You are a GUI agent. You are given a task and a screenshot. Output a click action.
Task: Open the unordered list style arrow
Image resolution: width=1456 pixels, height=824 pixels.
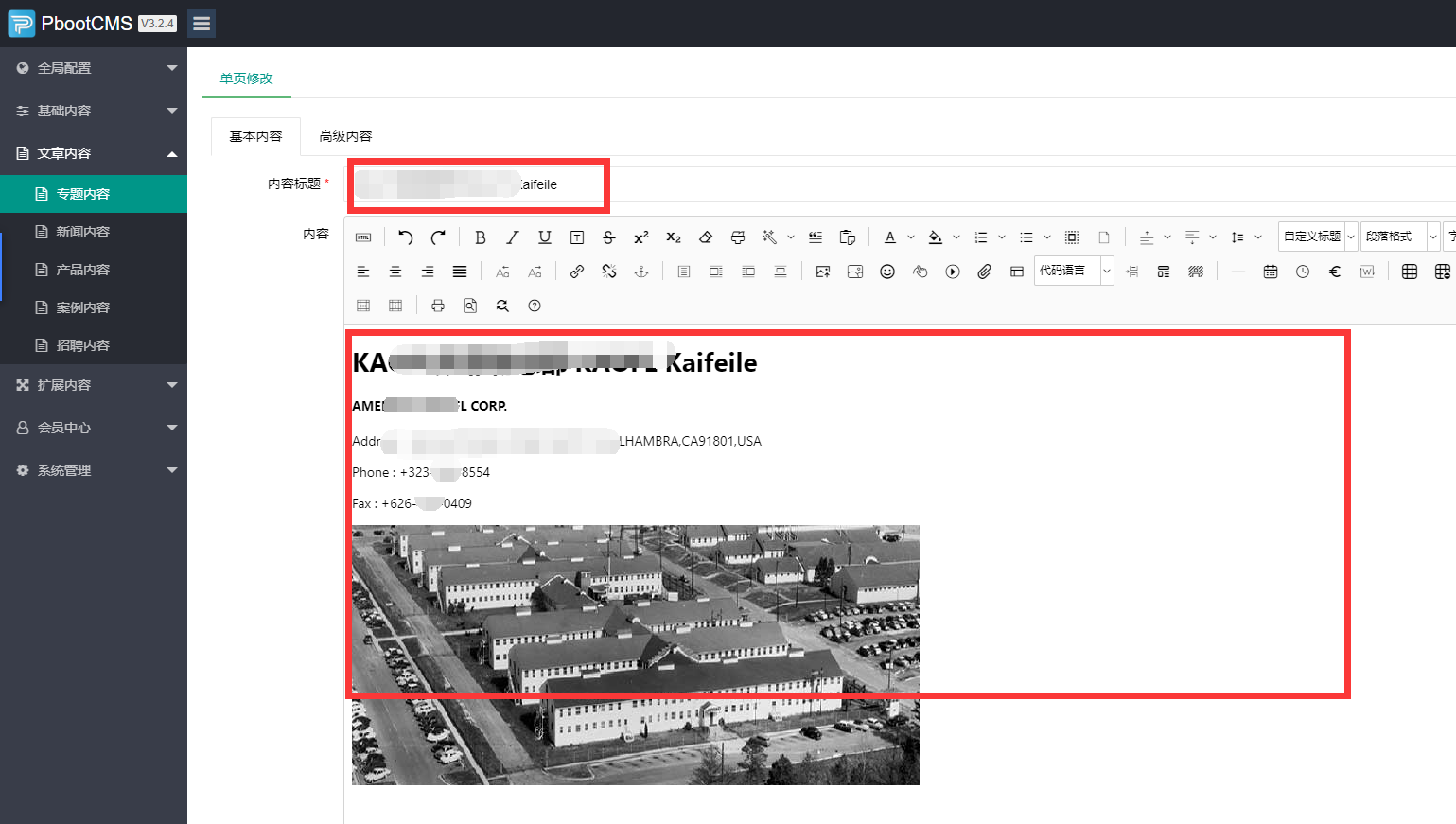click(x=1047, y=237)
